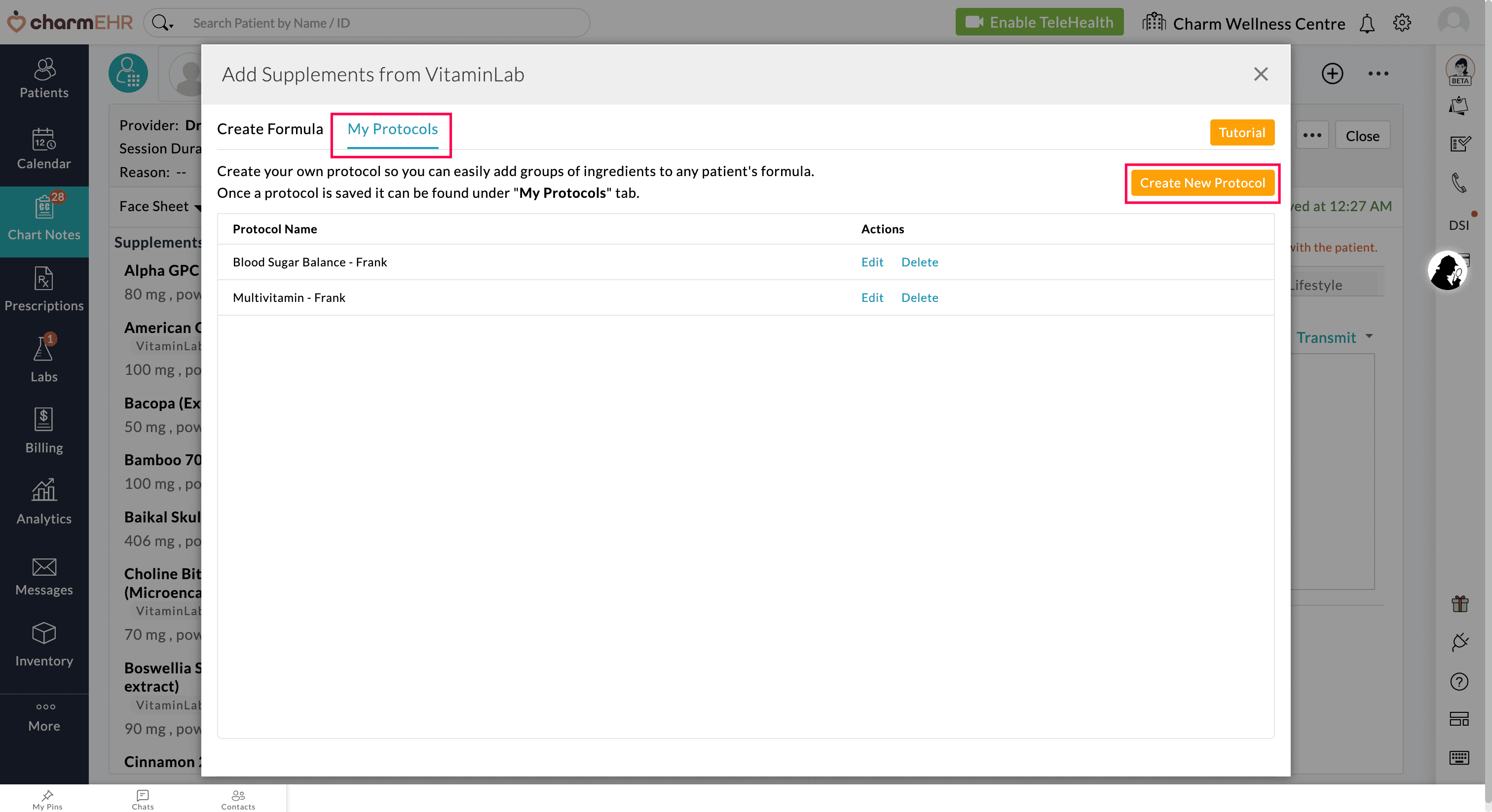Viewport: 1492px width, 812px height.
Task: Click the notifications bell icon
Action: pos(1367,24)
